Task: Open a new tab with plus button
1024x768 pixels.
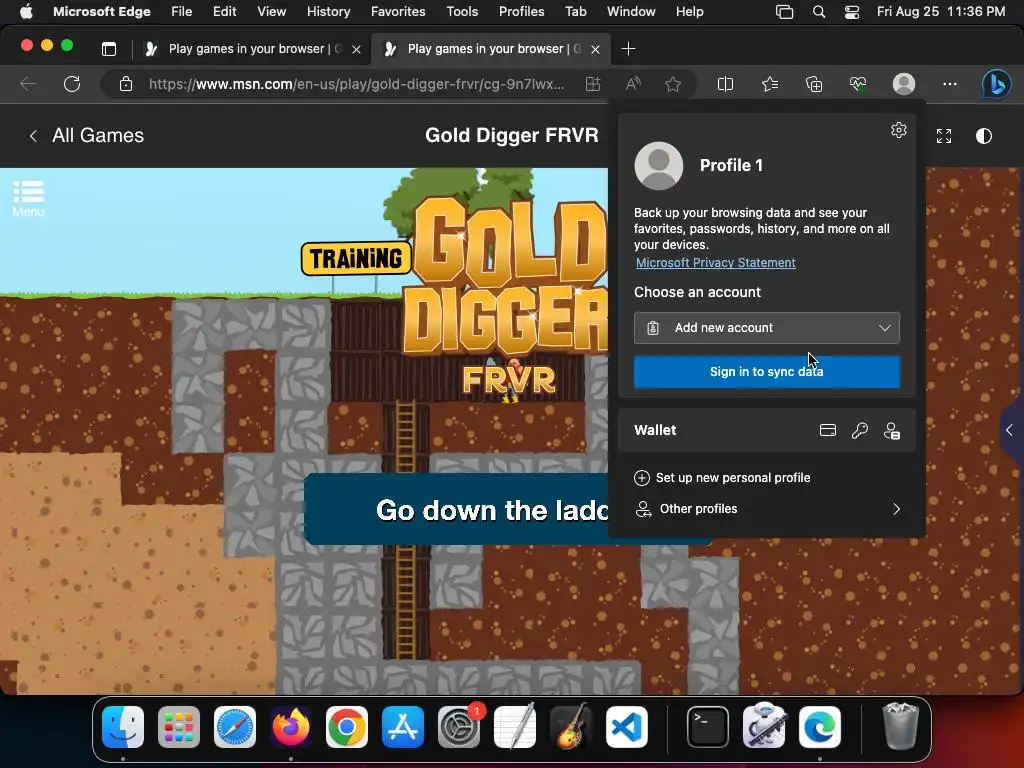Action: click(628, 49)
